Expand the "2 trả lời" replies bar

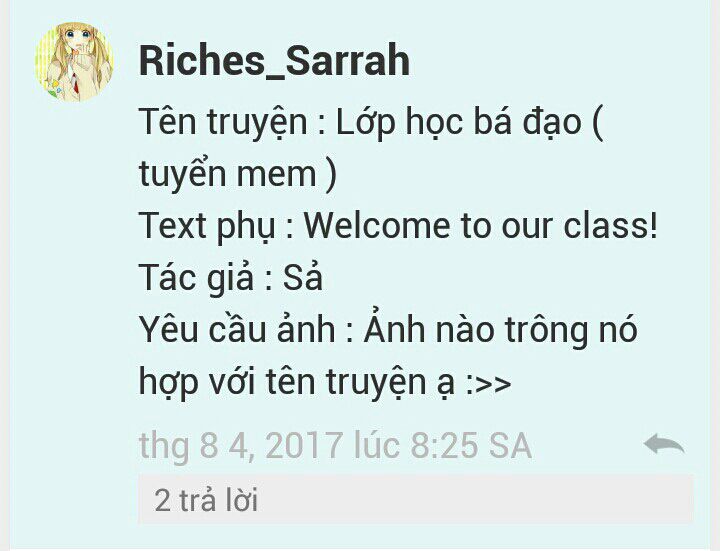tap(415, 499)
